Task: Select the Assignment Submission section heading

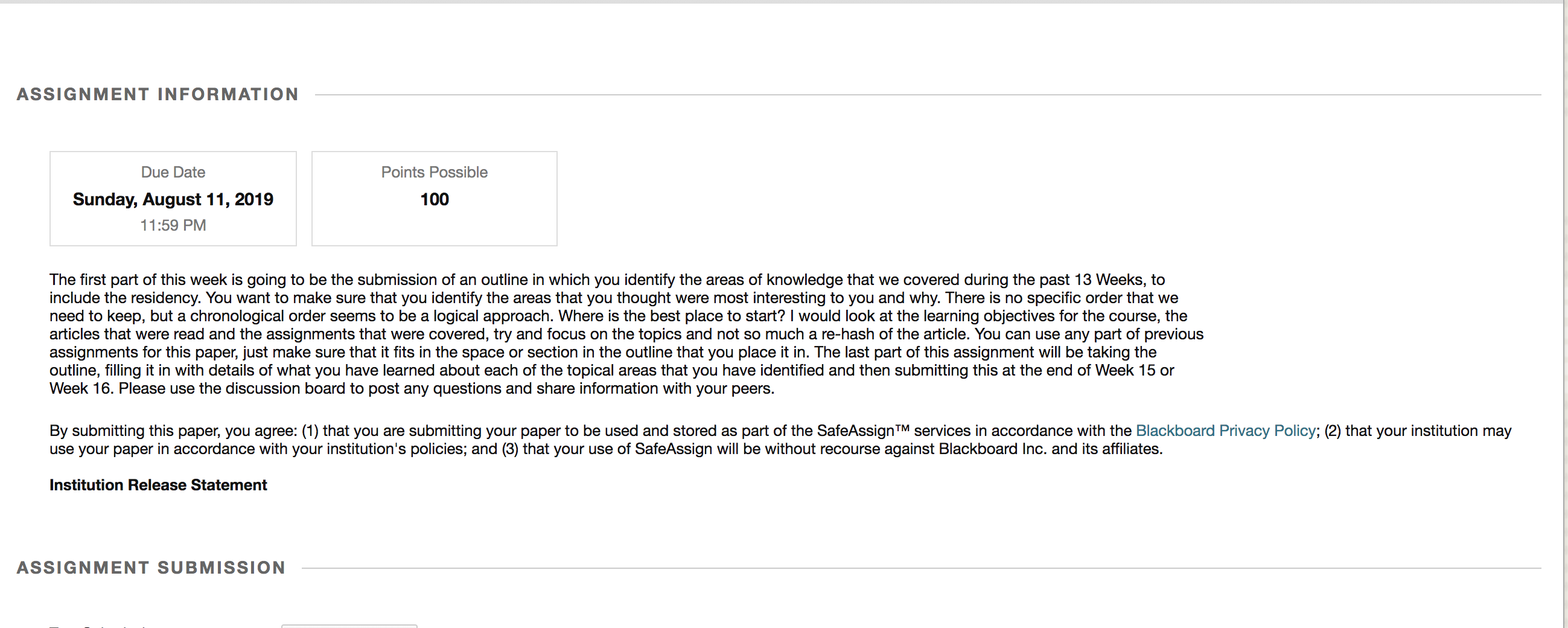Action: (151, 568)
